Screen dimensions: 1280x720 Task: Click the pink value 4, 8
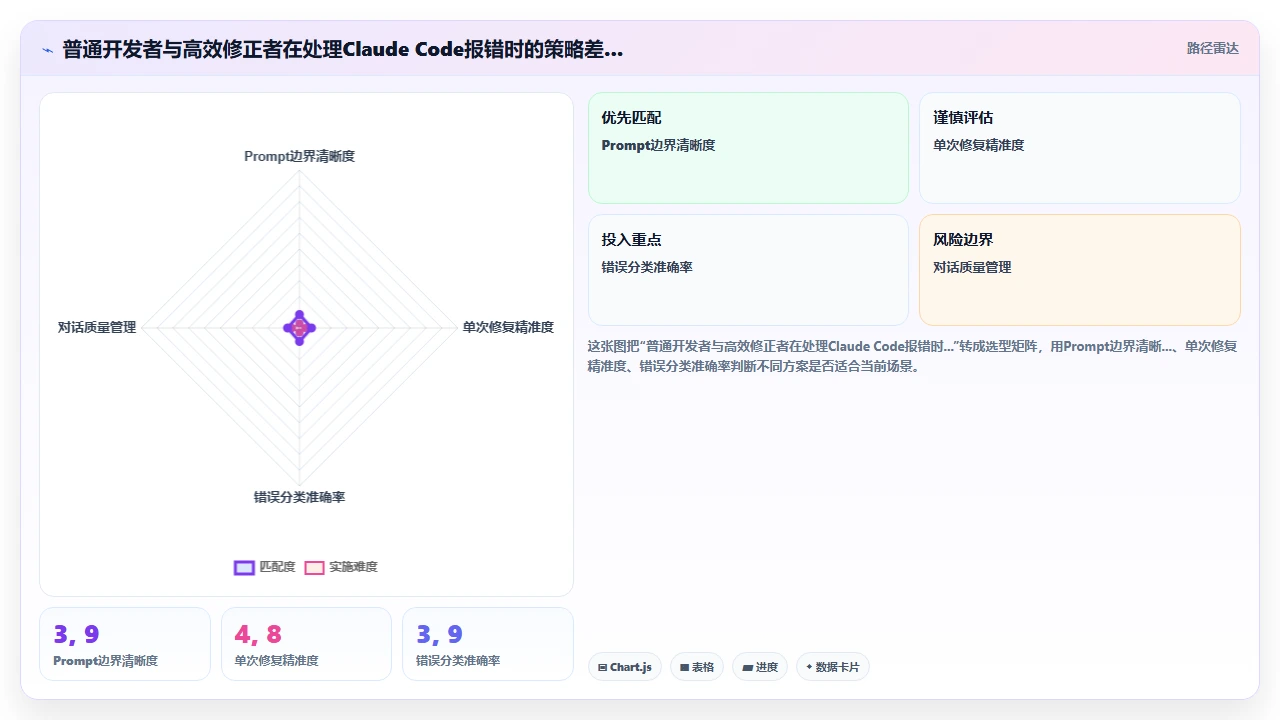258,634
